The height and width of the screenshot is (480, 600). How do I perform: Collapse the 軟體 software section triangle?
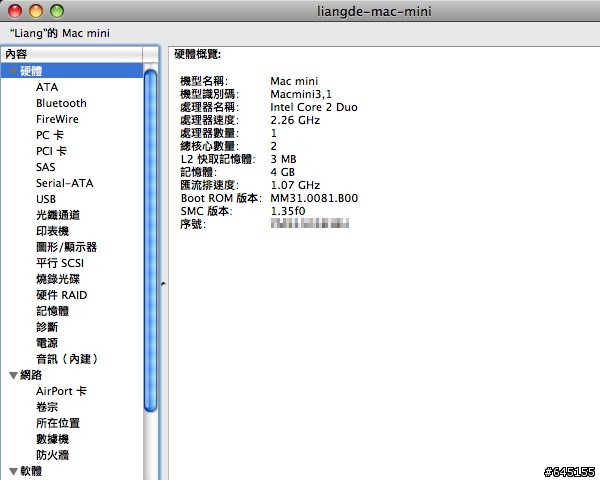click(x=14, y=471)
